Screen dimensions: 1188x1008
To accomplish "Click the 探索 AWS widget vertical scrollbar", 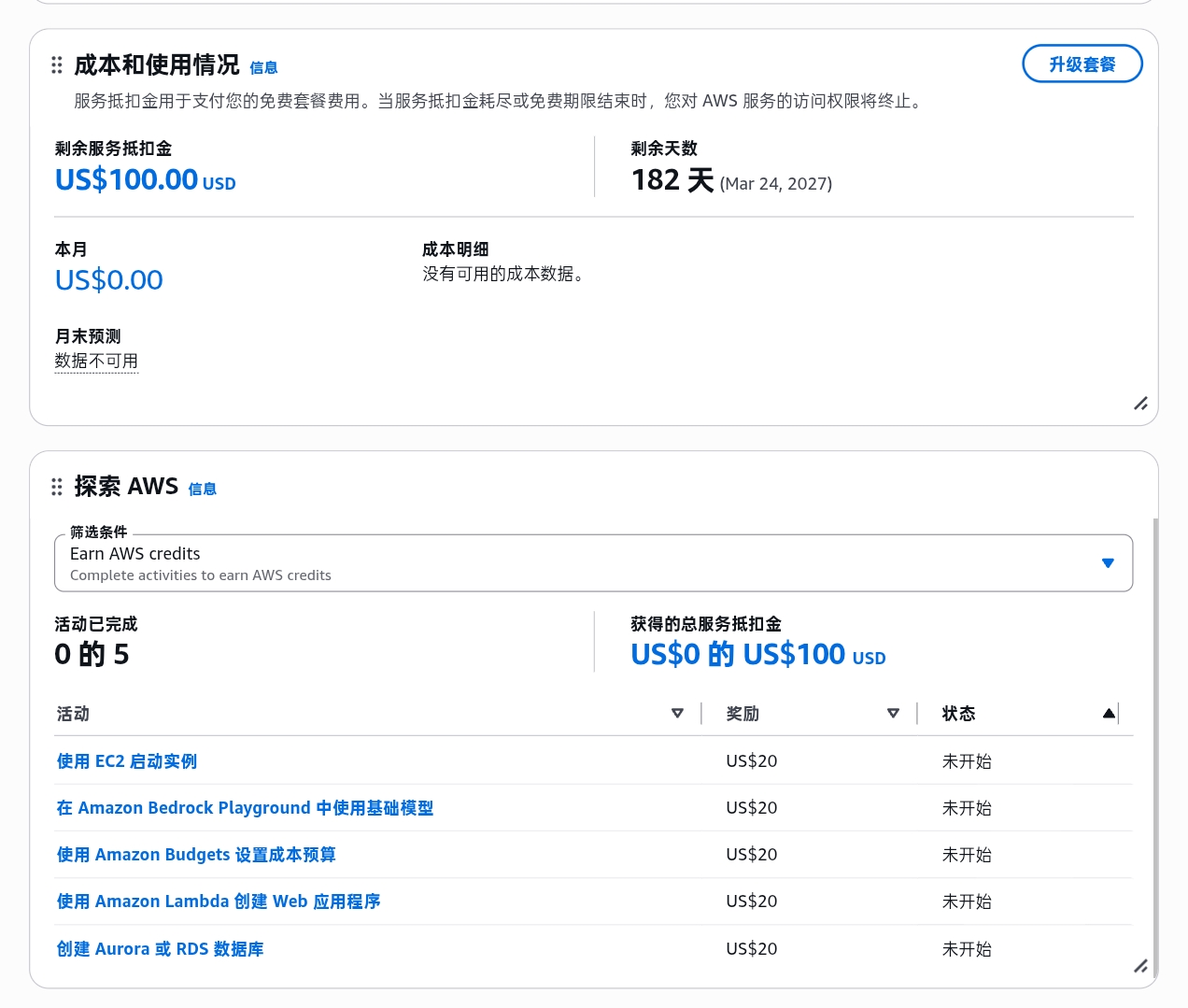I will coord(1155,747).
